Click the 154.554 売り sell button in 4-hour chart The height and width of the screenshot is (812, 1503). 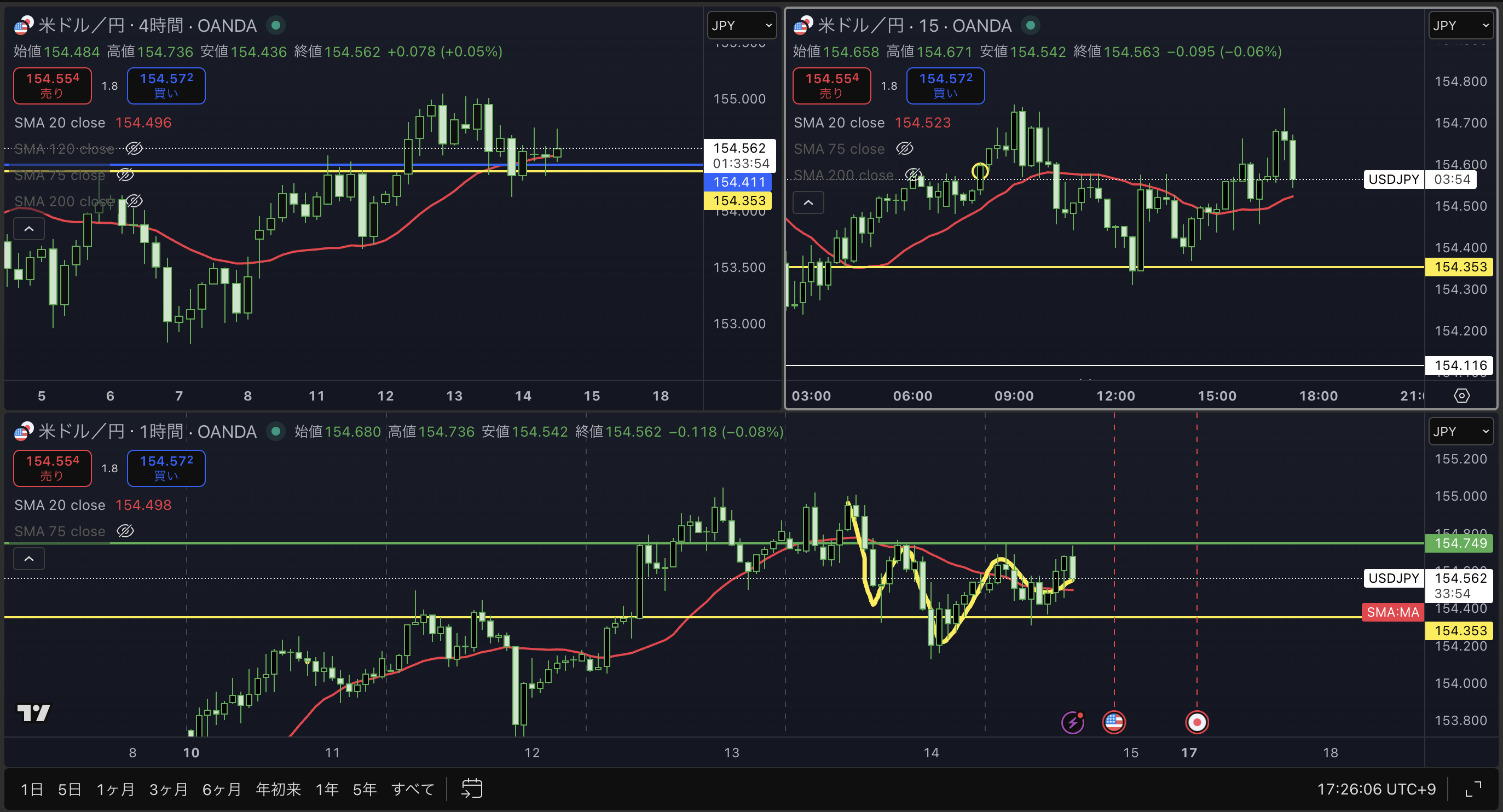click(x=53, y=85)
